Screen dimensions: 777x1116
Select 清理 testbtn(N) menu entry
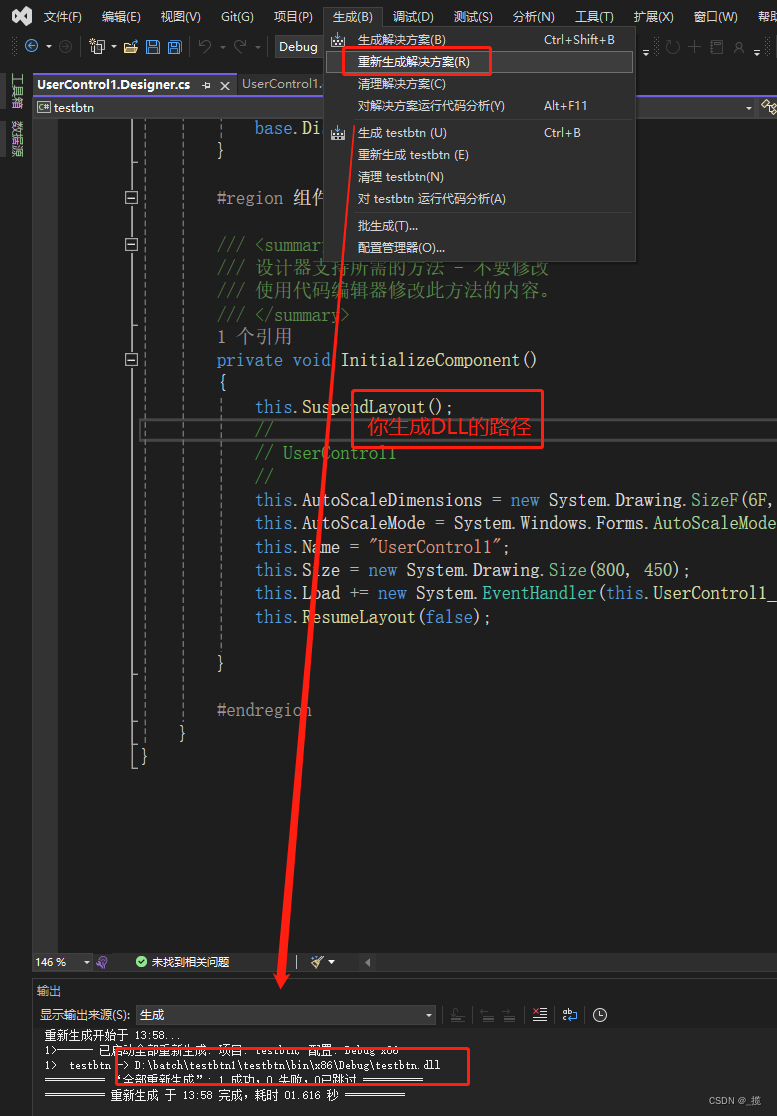(480, 177)
